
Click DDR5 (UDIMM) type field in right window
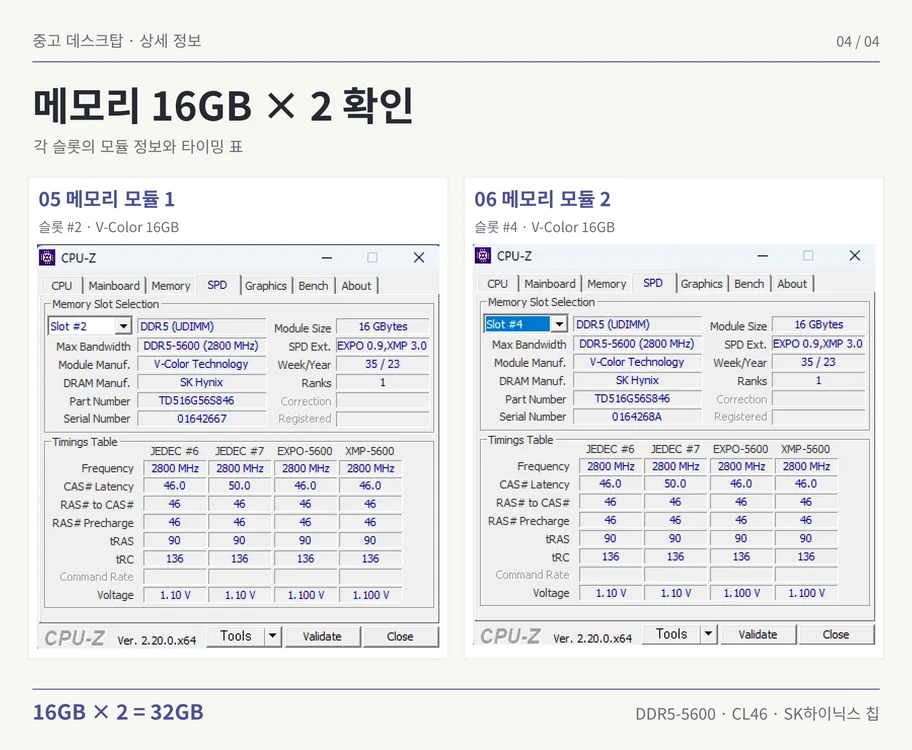(637, 324)
